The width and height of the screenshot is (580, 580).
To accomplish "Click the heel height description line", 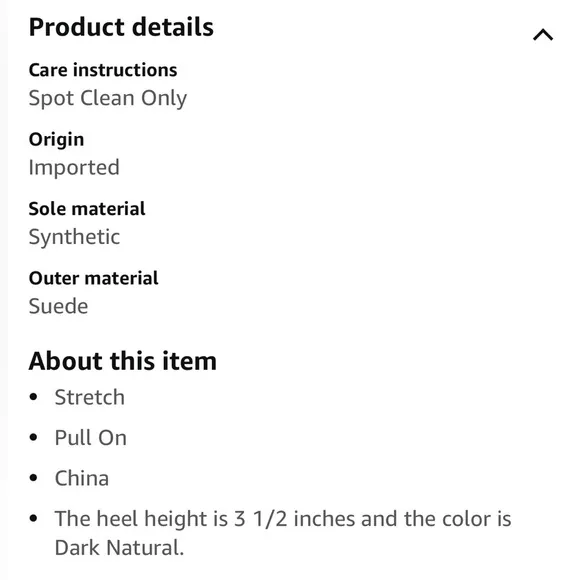I will pos(283,519).
